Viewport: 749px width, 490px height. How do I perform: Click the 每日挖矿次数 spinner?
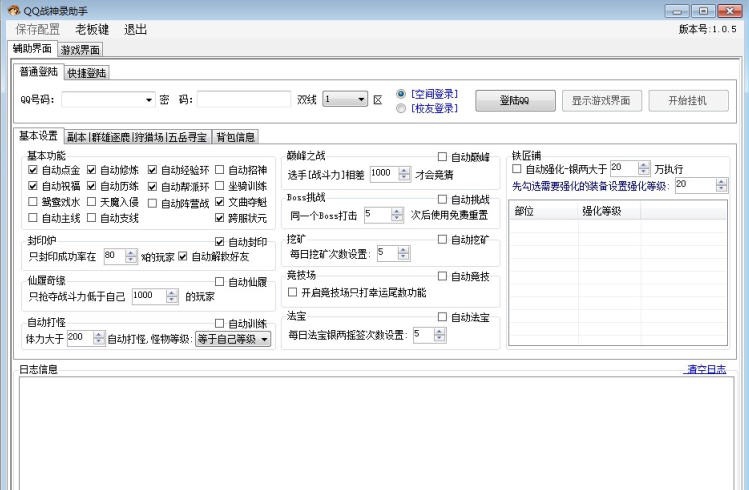(x=393, y=253)
